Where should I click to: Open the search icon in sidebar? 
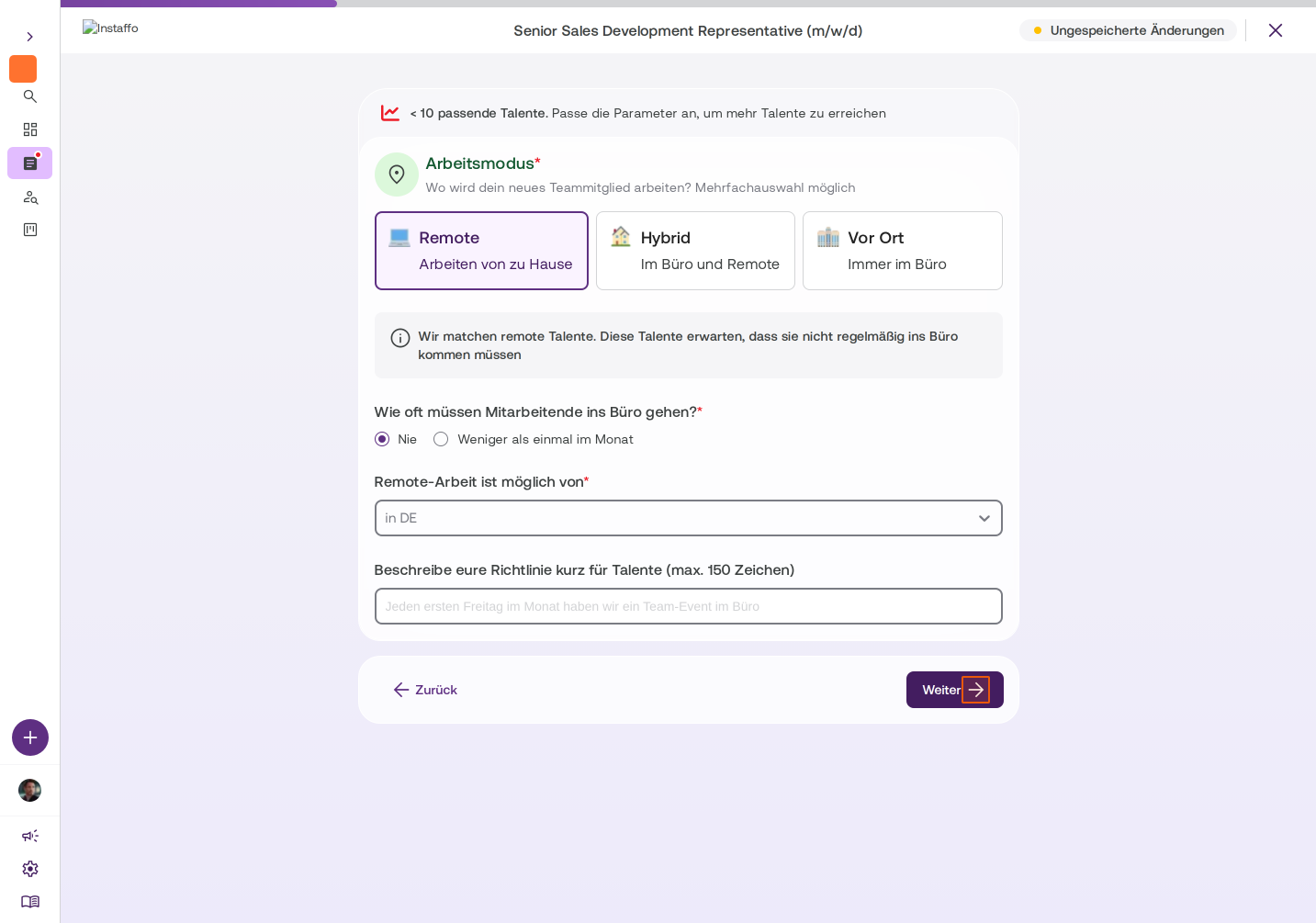pyautogui.click(x=30, y=96)
